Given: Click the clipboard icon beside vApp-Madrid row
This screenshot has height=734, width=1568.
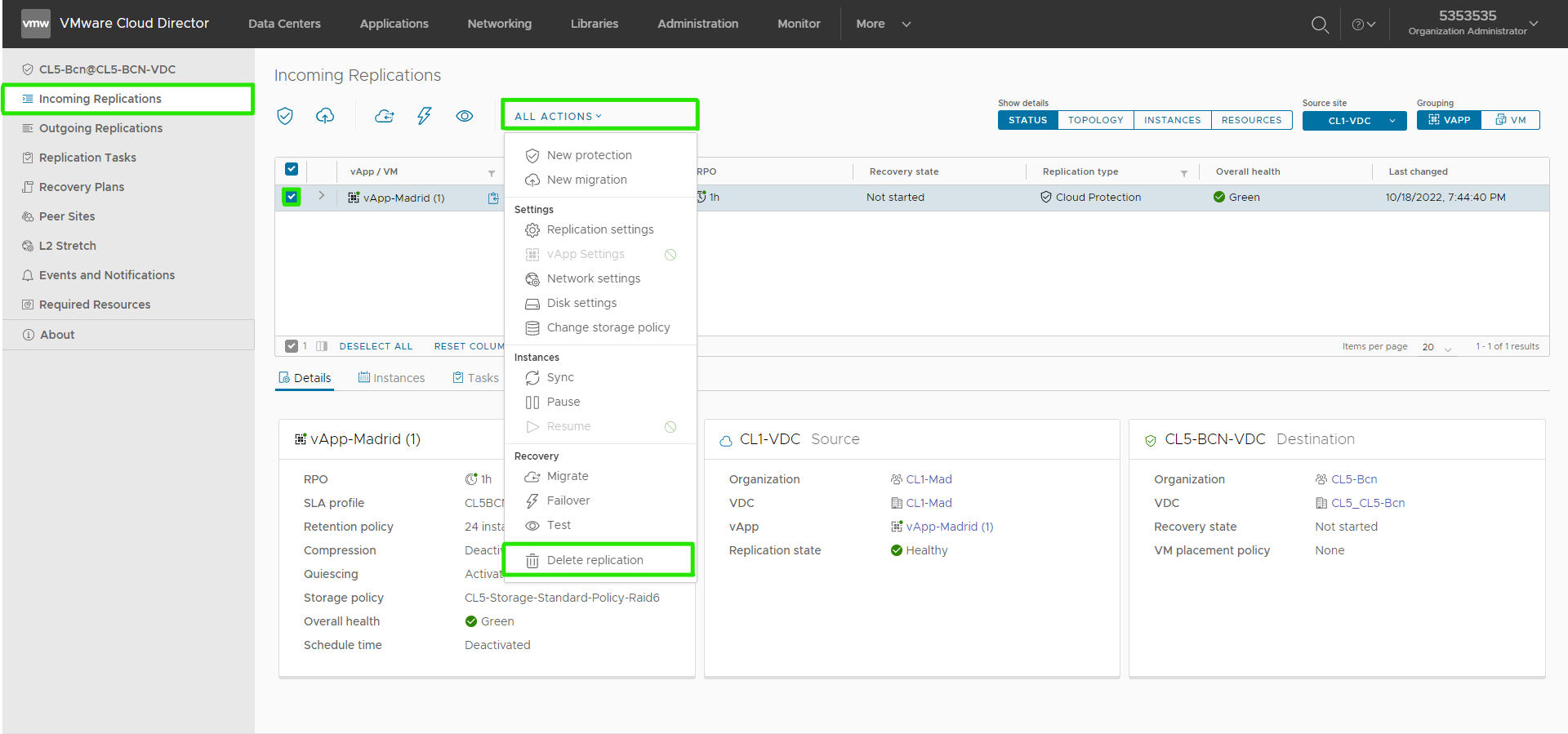Looking at the screenshot, I should 493,198.
